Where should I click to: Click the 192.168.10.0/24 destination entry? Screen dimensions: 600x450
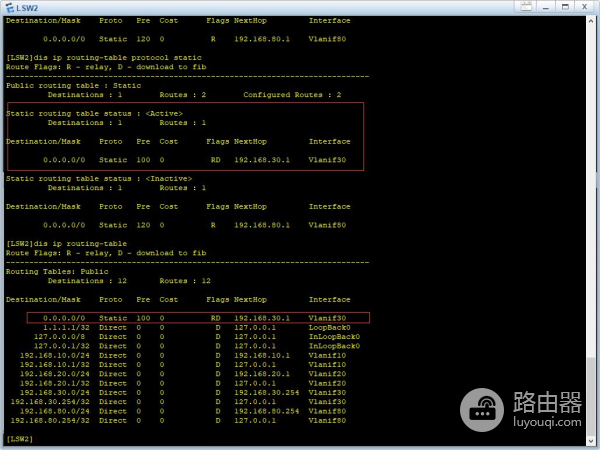[x=55, y=354]
